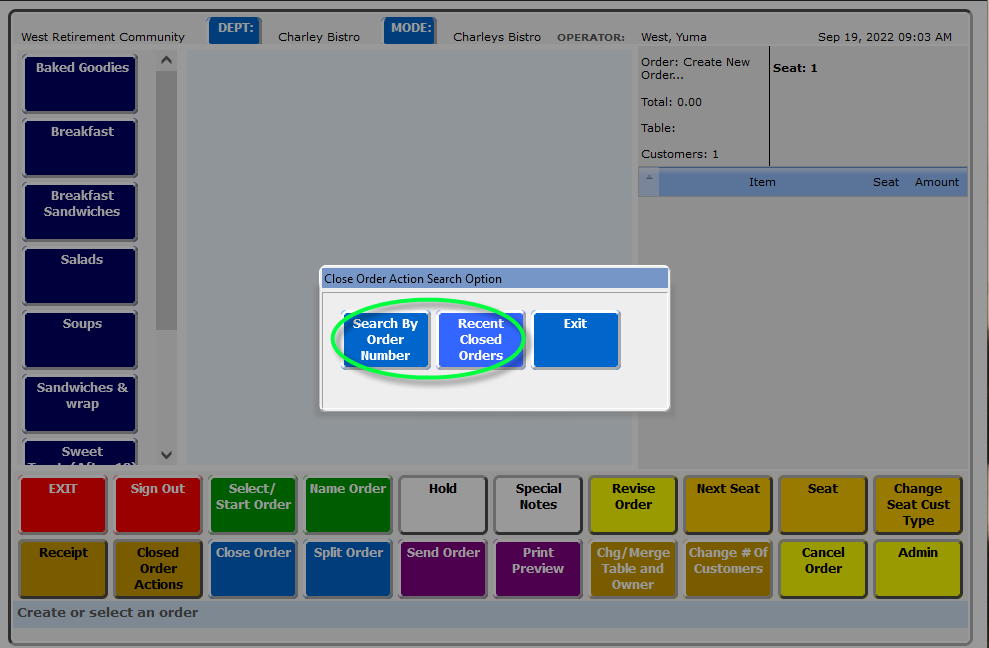
Task: Click the yellow Cancel Order button
Action: 823,568
